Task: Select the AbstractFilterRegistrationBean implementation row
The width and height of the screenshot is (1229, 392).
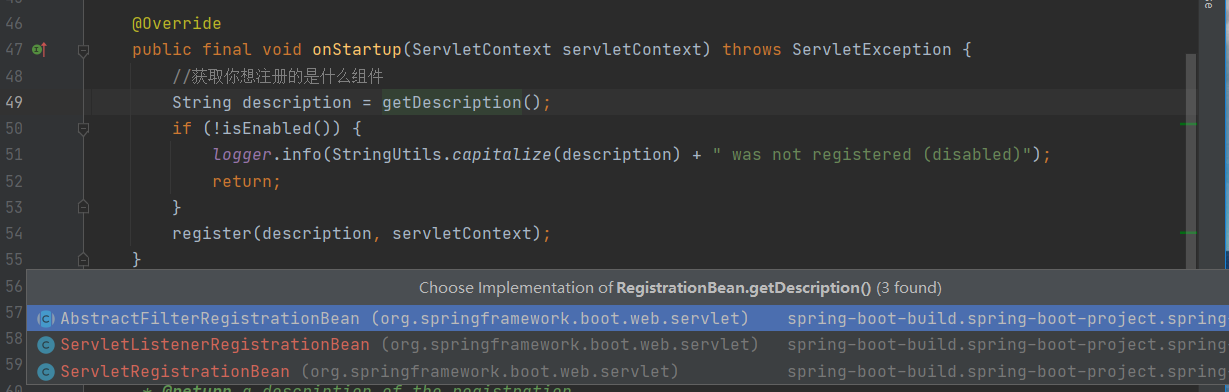Action: pyautogui.click(x=628, y=319)
